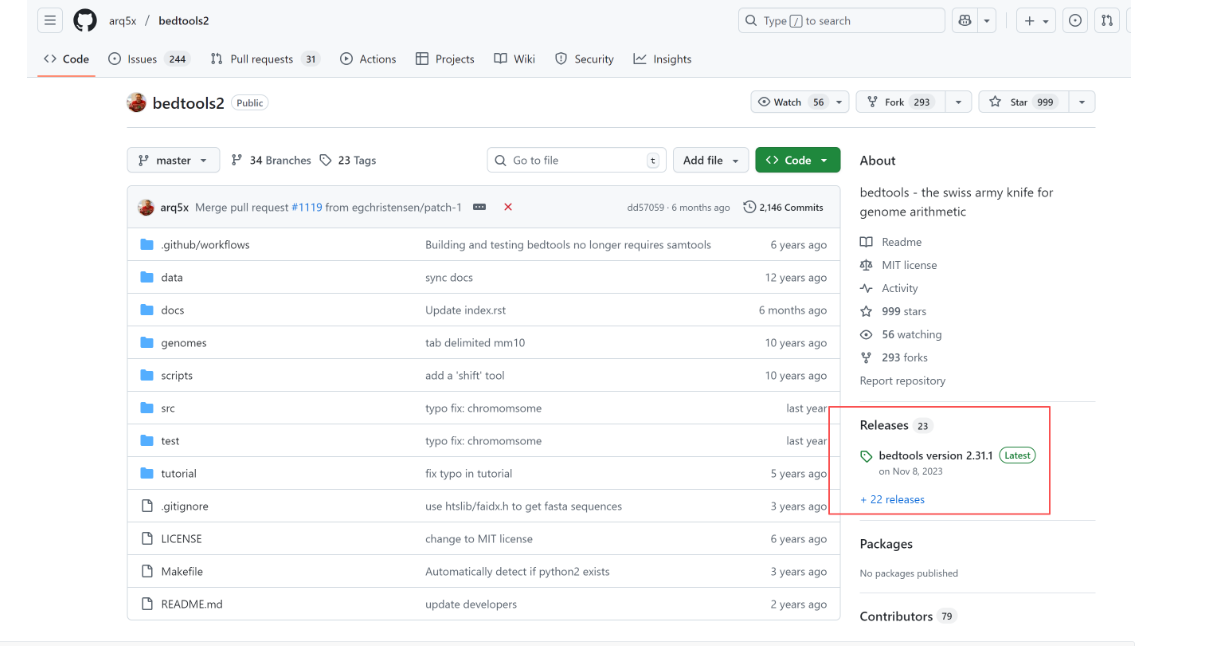Switch to the Wiki tab
Image resolution: width=1222 pixels, height=646 pixels.
[x=515, y=59]
